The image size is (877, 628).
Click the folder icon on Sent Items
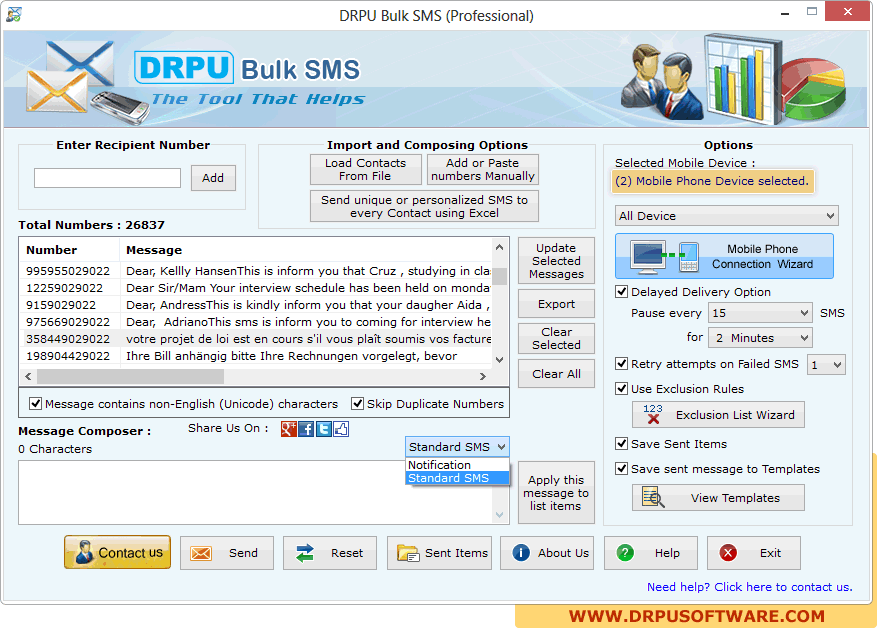coord(408,553)
